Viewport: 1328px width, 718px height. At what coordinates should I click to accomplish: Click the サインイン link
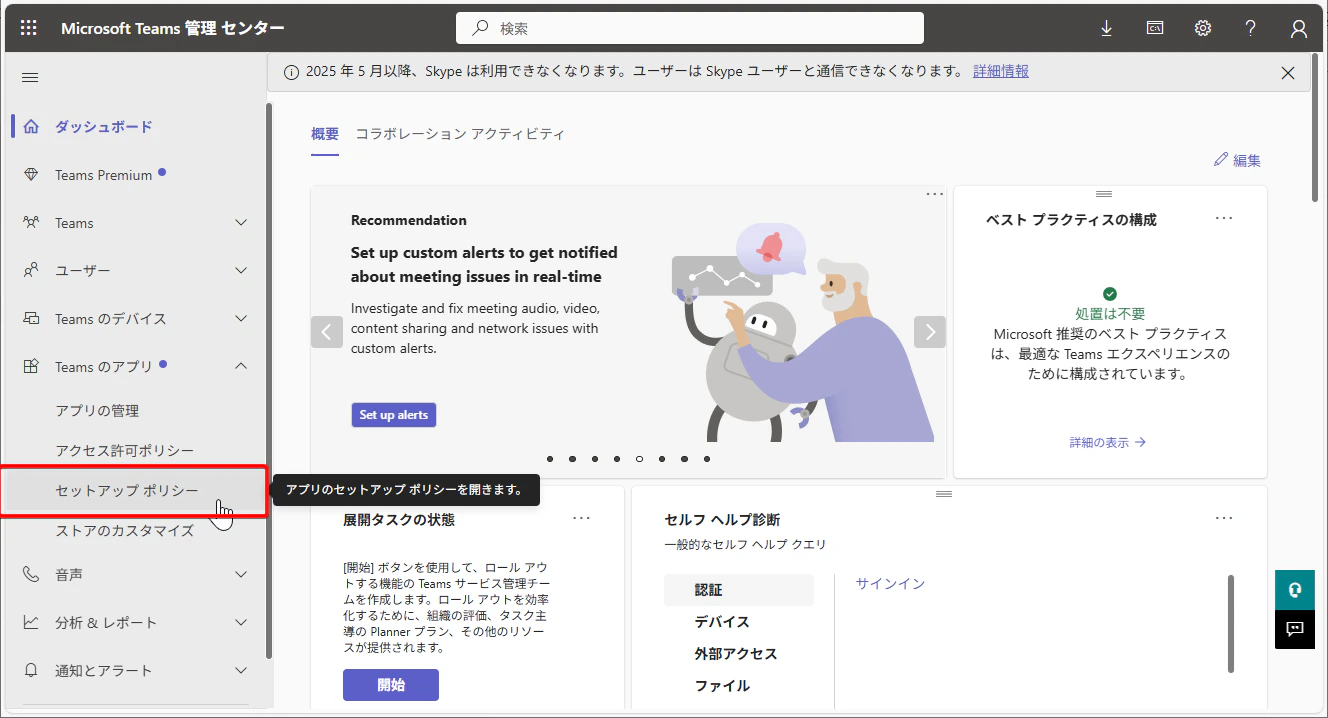coord(890,584)
